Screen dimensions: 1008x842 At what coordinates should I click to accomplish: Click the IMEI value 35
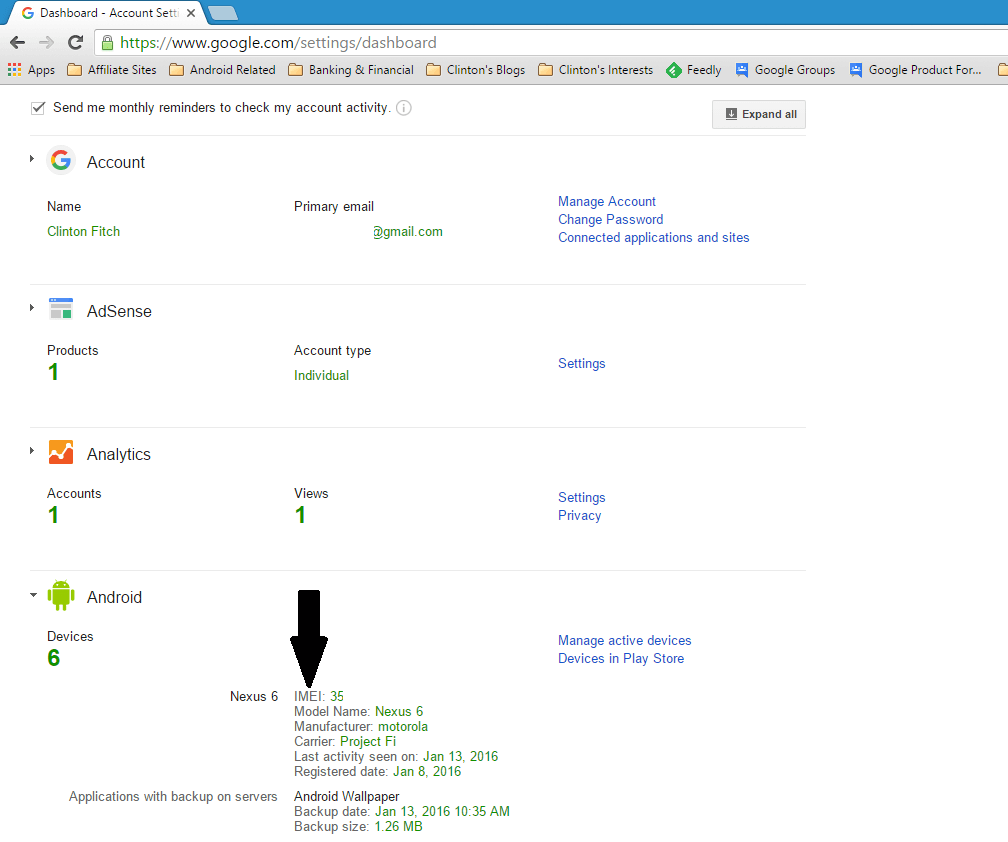pyautogui.click(x=337, y=697)
